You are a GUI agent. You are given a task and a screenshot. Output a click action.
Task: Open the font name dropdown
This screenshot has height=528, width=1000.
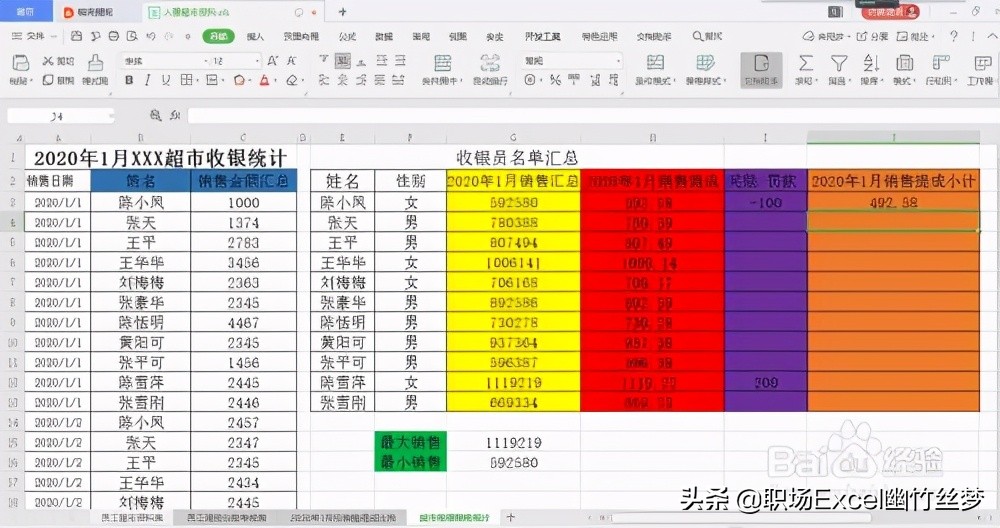(206, 61)
